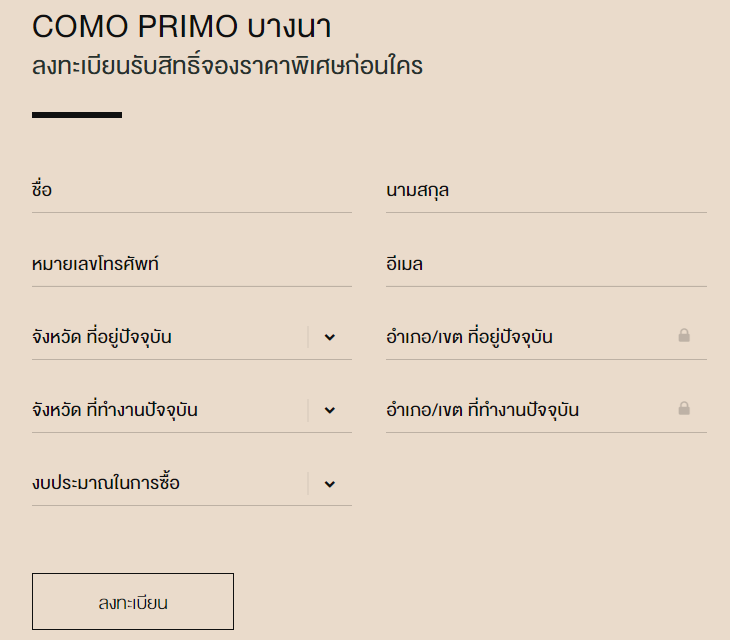The height and width of the screenshot is (640, 730).
Task: Click into the นามสกุล input field
Action: [546, 190]
